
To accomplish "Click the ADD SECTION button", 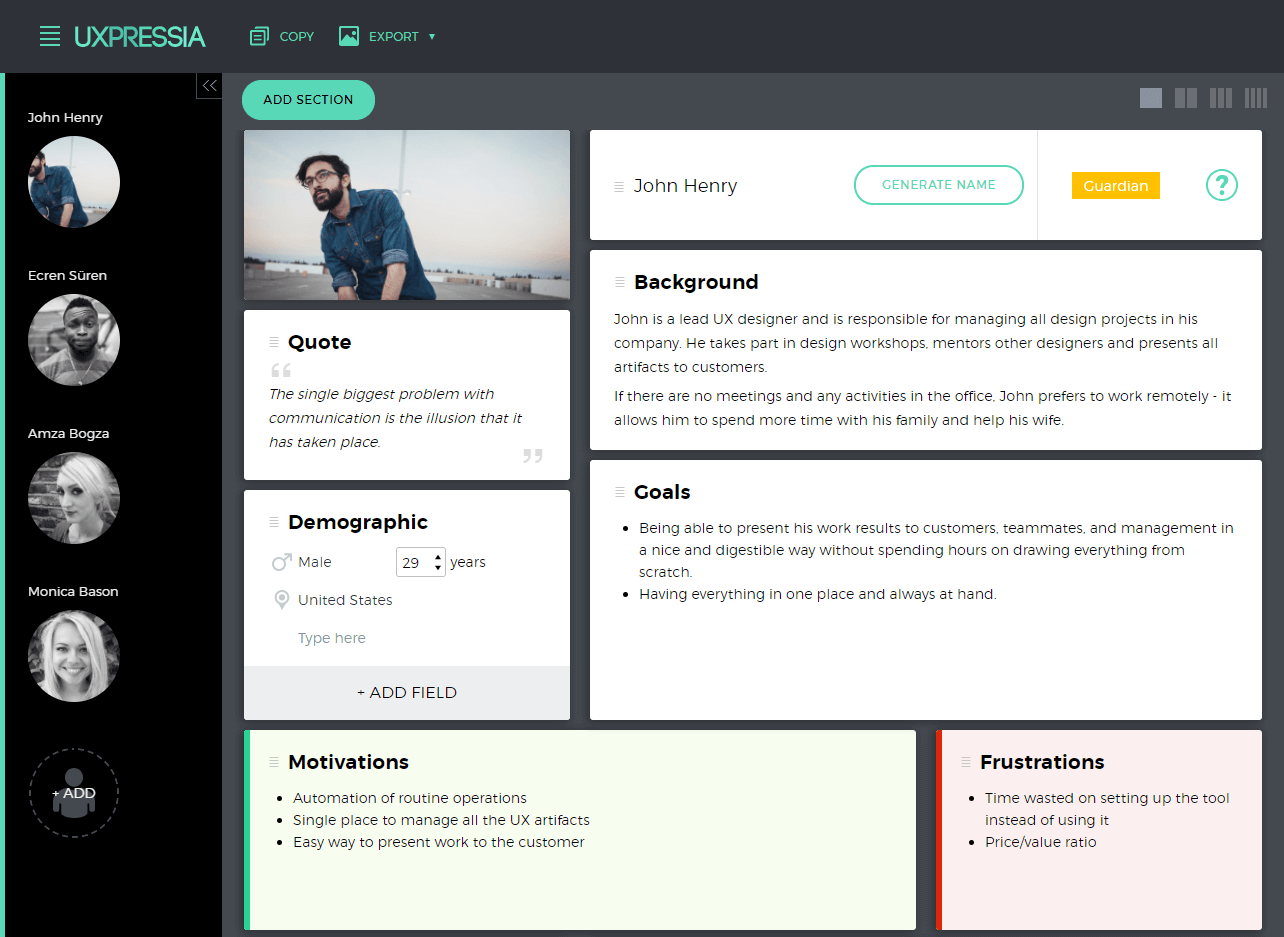I will (x=308, y=100).
